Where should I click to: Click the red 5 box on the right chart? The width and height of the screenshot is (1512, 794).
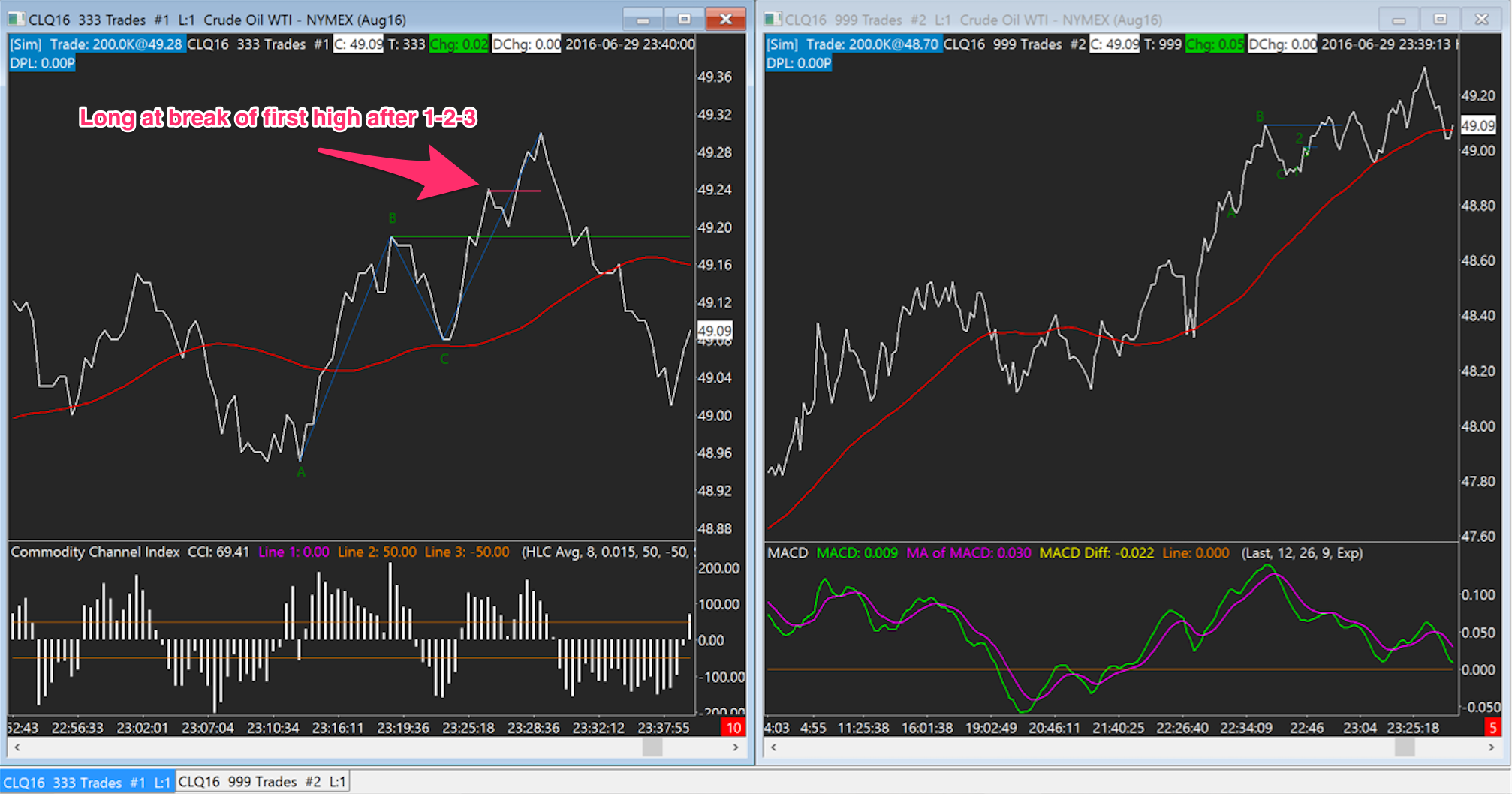point(1492,727)
